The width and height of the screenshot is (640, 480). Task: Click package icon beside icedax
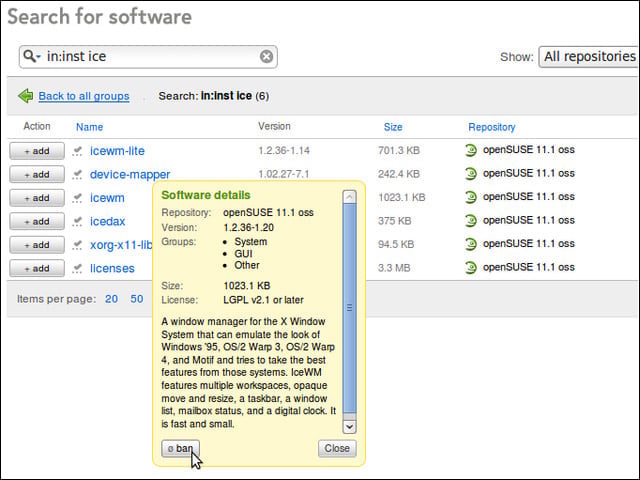[77, 222]
